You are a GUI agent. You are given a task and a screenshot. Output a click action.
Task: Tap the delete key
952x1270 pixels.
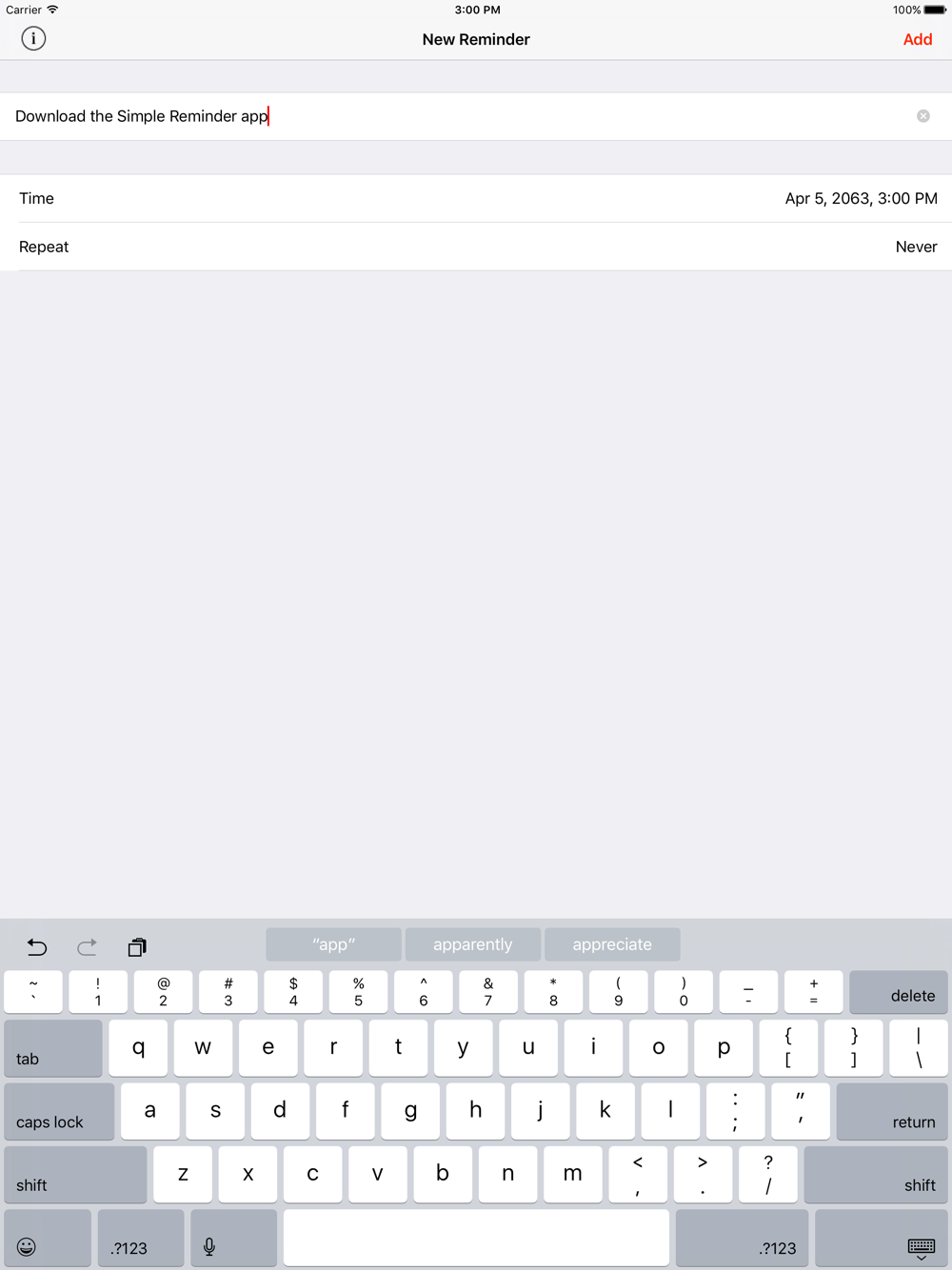tap(898, 992)
